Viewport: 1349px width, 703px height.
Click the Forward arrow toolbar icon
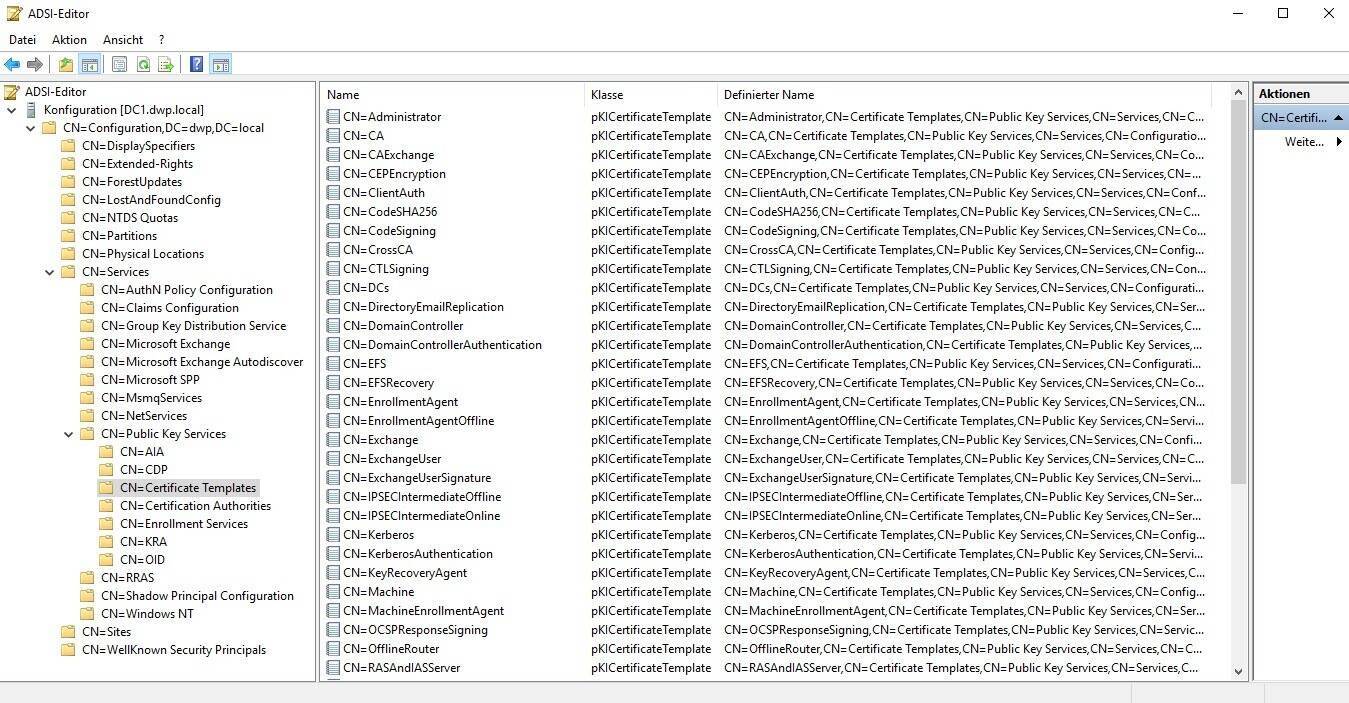point(35,65)
